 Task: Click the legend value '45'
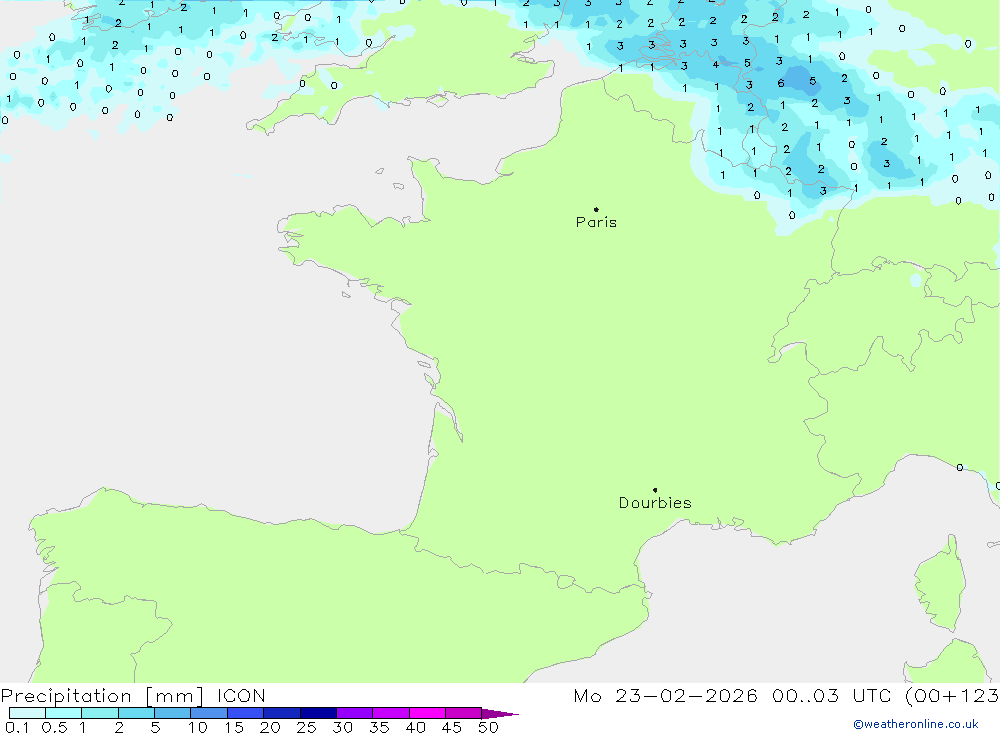pos(452,727)
